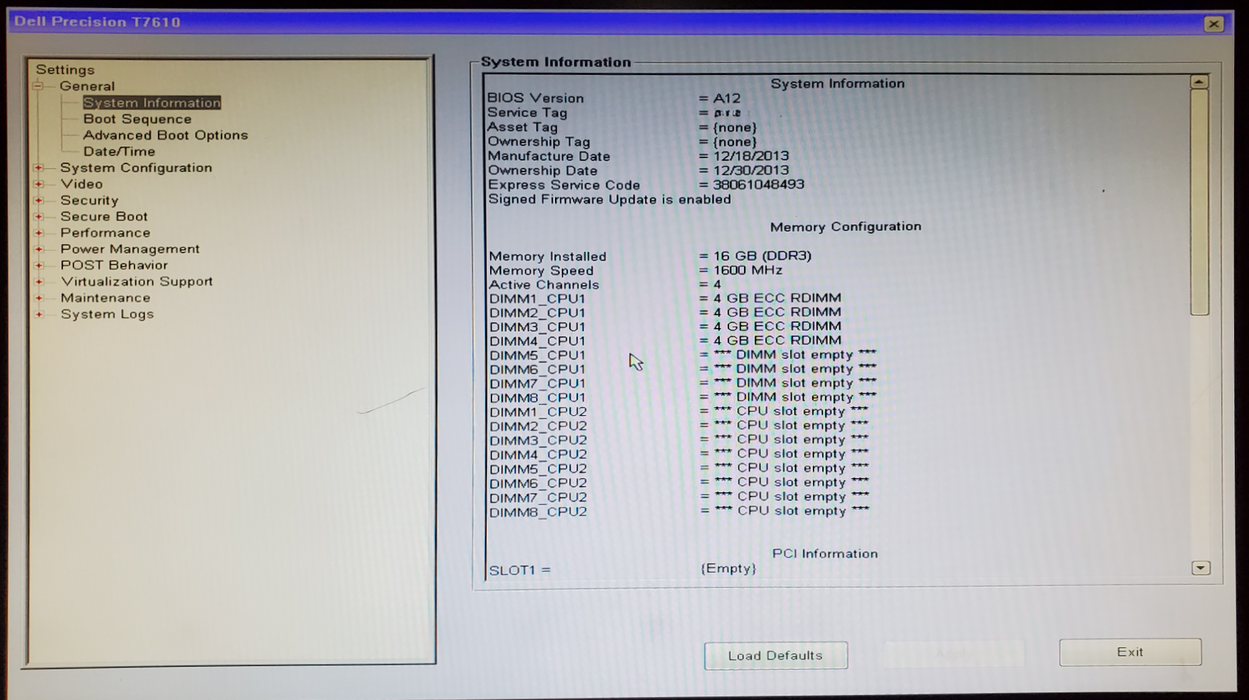Screen dimensions: 1249x700
Task: Select System Information tree item
Action: pos(151,103)
